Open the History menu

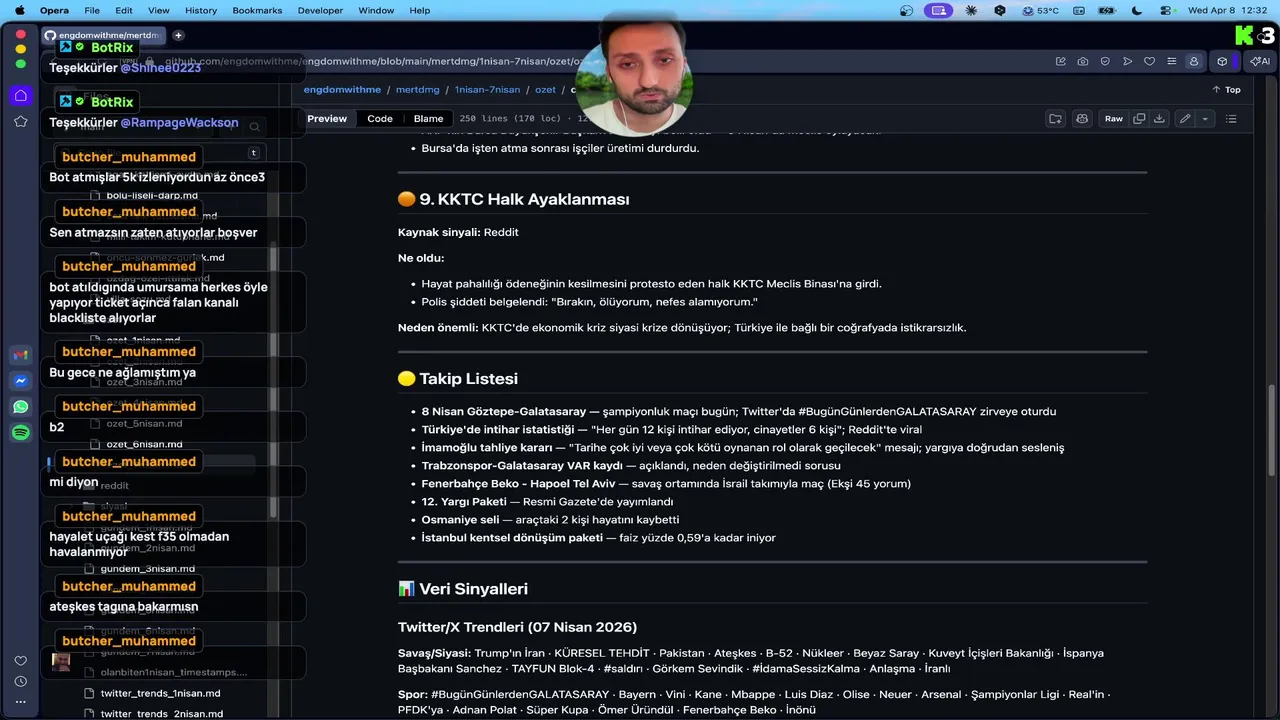click(x=201, y=10)
